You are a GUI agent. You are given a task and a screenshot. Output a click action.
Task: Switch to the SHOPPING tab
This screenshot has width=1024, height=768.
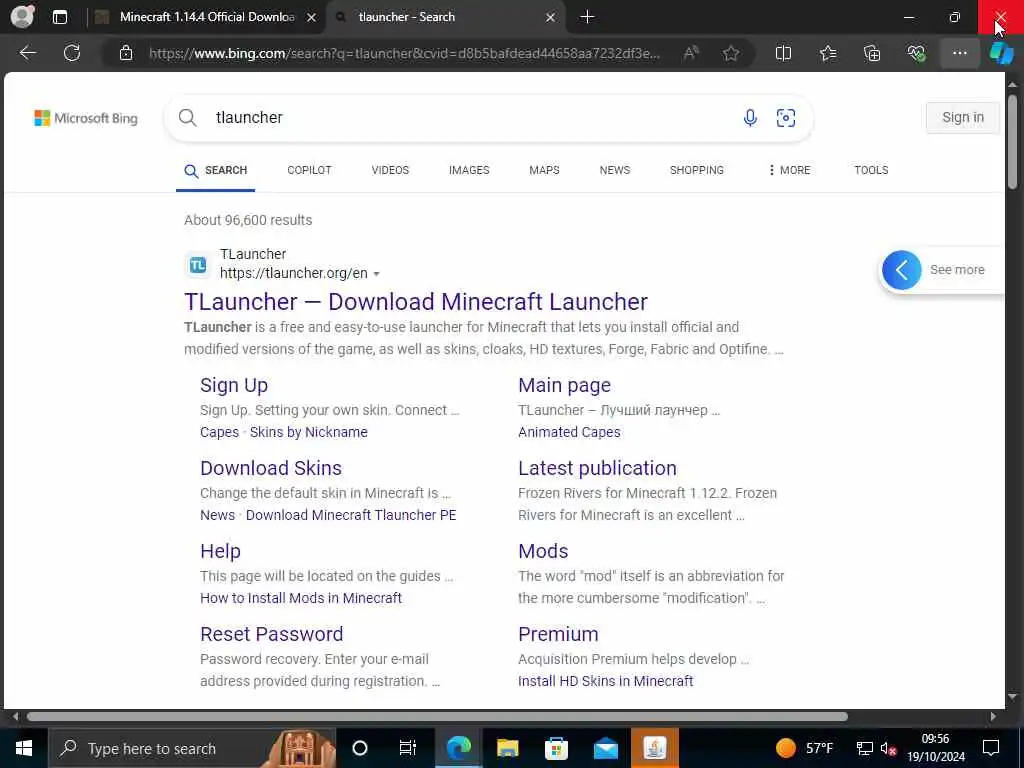pos(696,170)
